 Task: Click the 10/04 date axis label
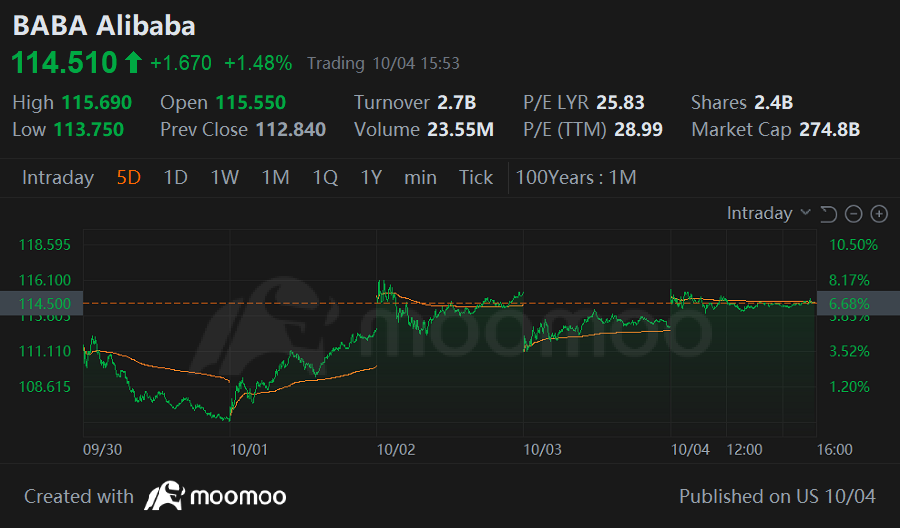click(690, 449)
